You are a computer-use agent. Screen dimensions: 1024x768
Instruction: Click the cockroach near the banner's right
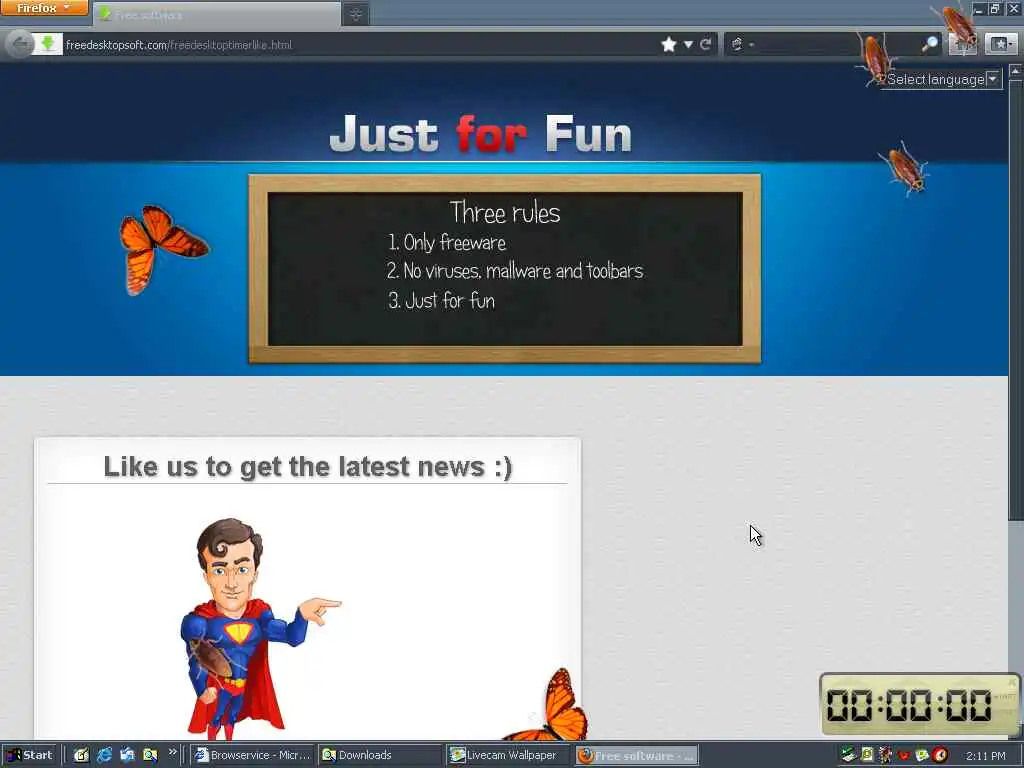pyautogui.click(x=905, y=169)
